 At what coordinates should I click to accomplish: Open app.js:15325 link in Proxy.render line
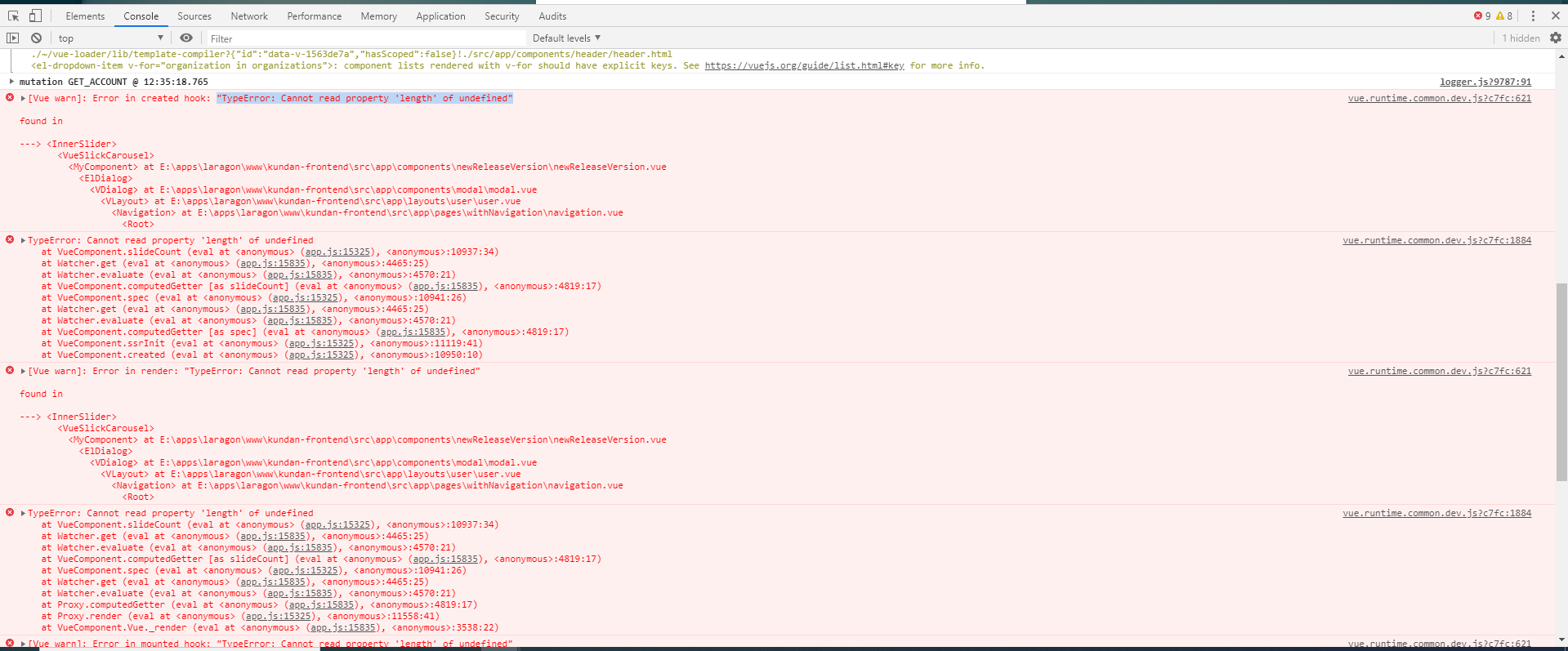tap(279, 616)
